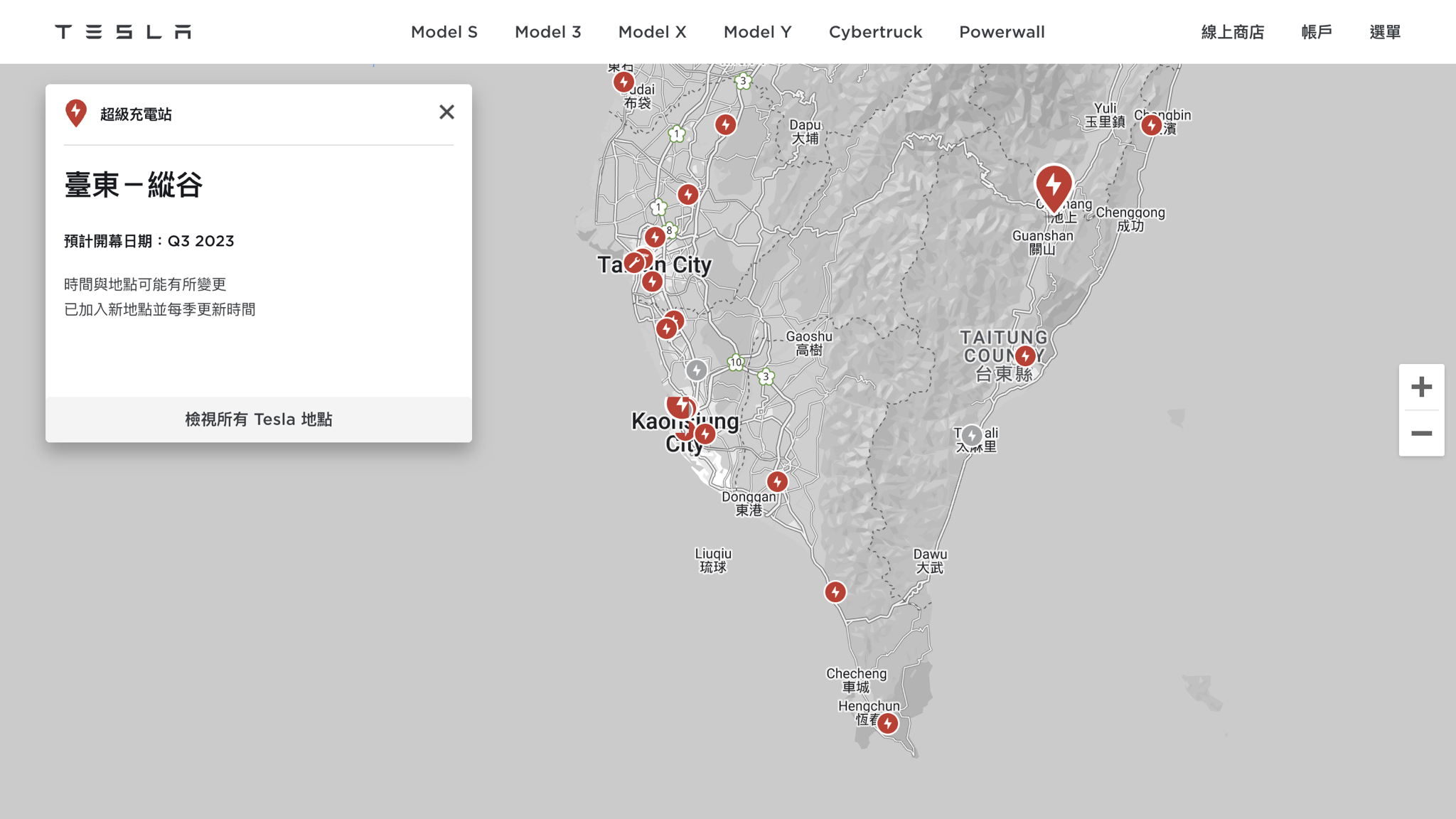The width and height of the screenshot is (1456, 819).
Task: Select supercharger marker near Hengchun
Action: pyautogui.click(x=887, y=724)
